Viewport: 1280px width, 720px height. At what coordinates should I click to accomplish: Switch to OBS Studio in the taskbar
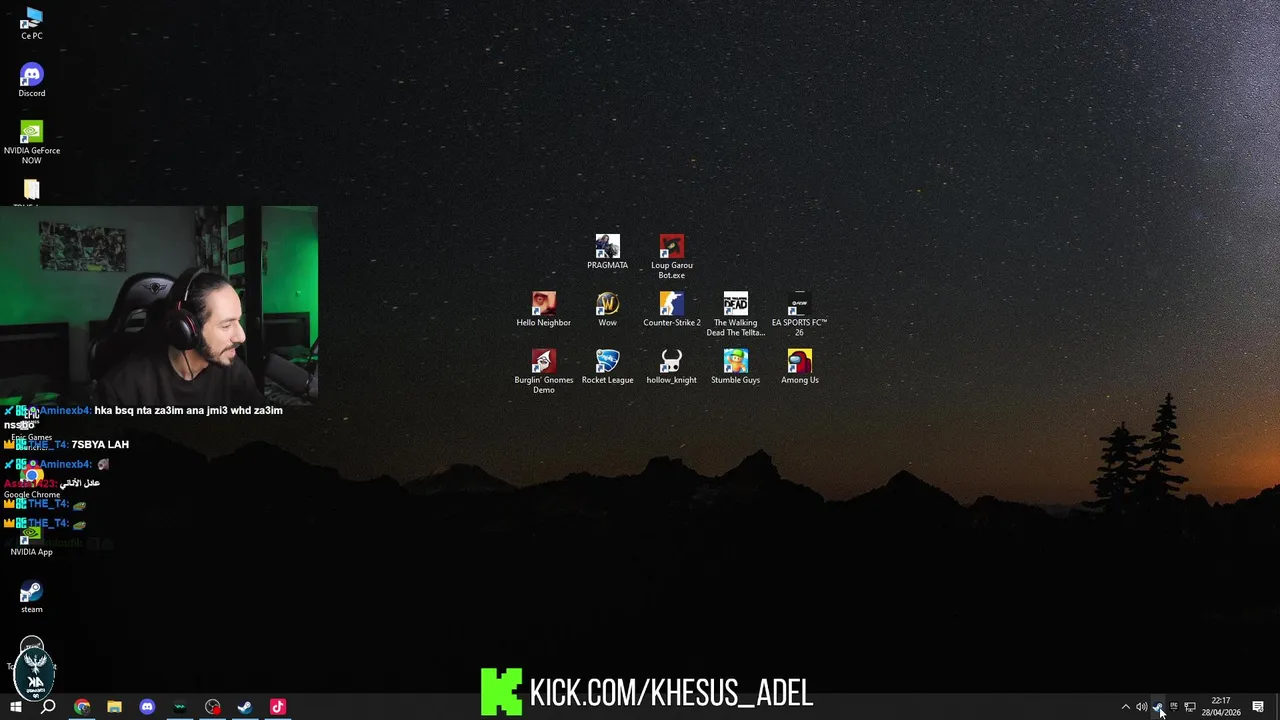tap(212, 707)
